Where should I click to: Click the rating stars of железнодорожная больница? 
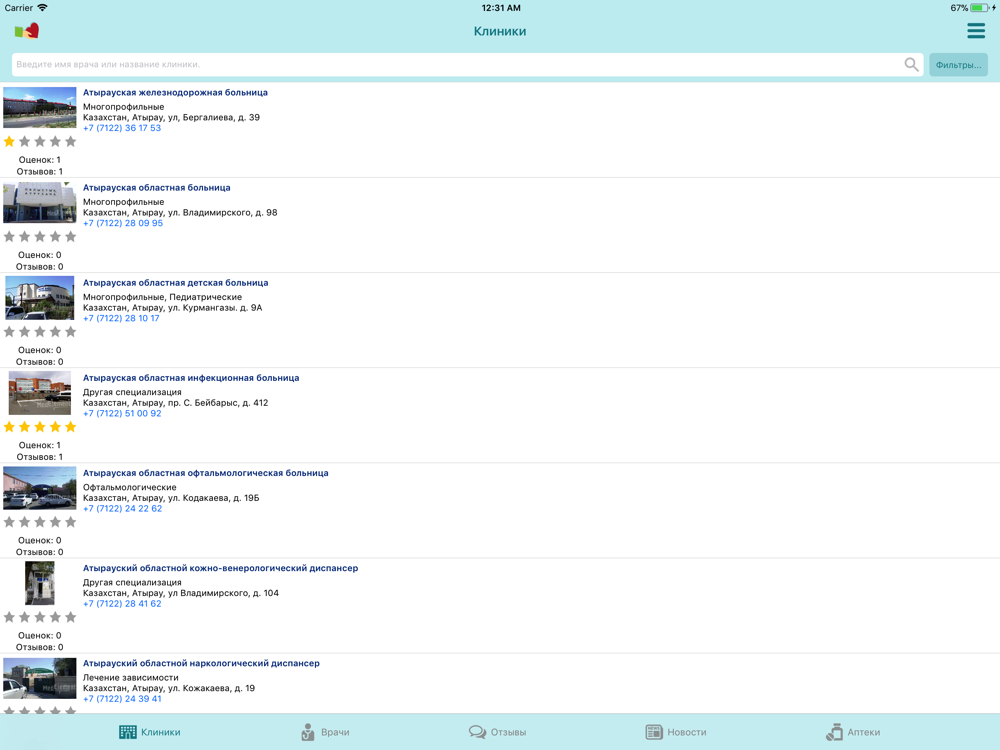point(40,142)
